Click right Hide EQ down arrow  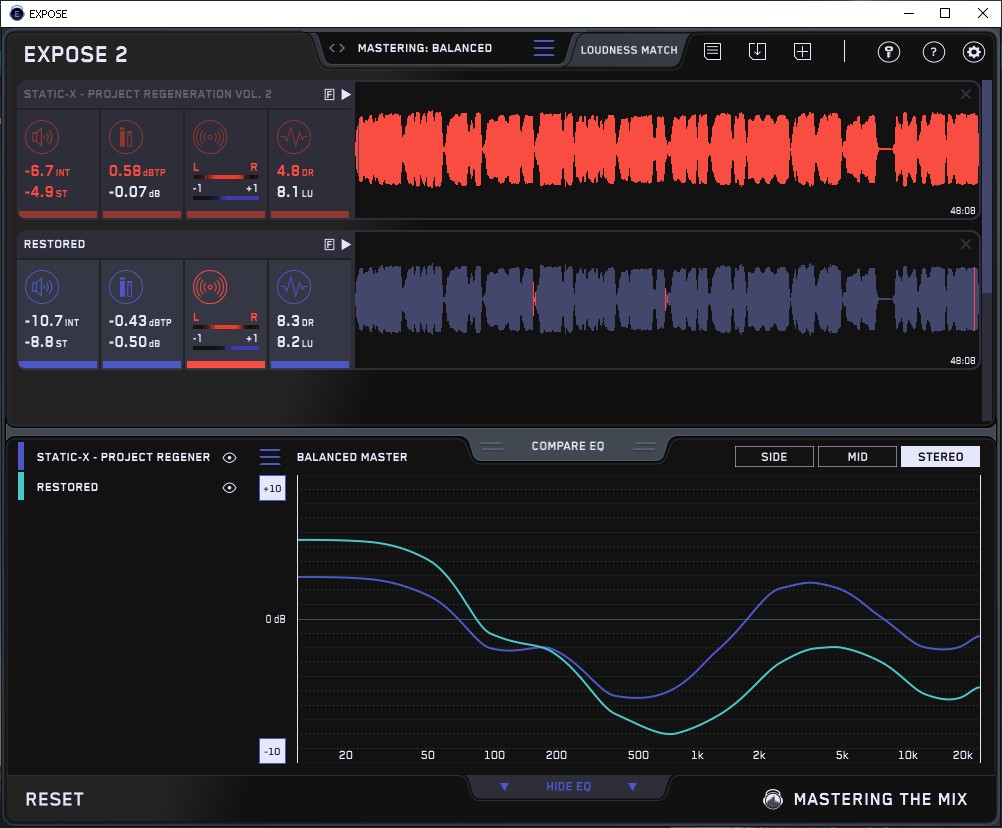632,786
